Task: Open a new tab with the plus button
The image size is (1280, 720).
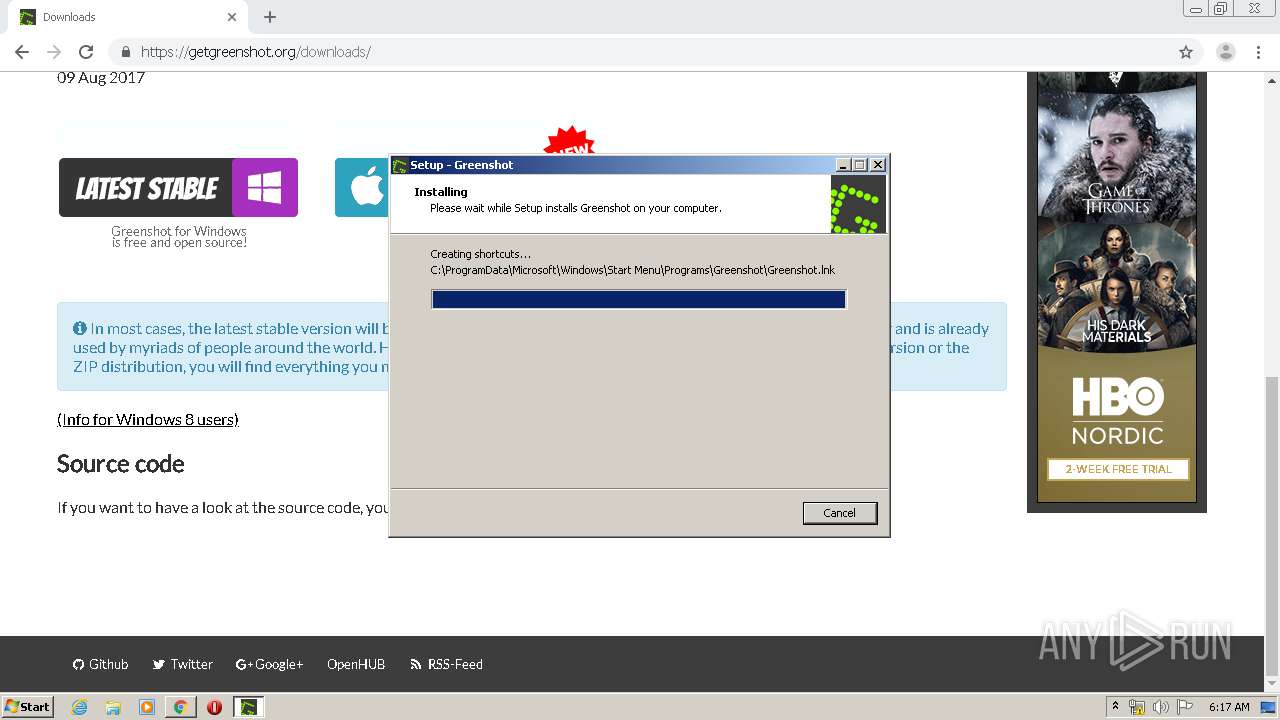Action: click(270, 17)
